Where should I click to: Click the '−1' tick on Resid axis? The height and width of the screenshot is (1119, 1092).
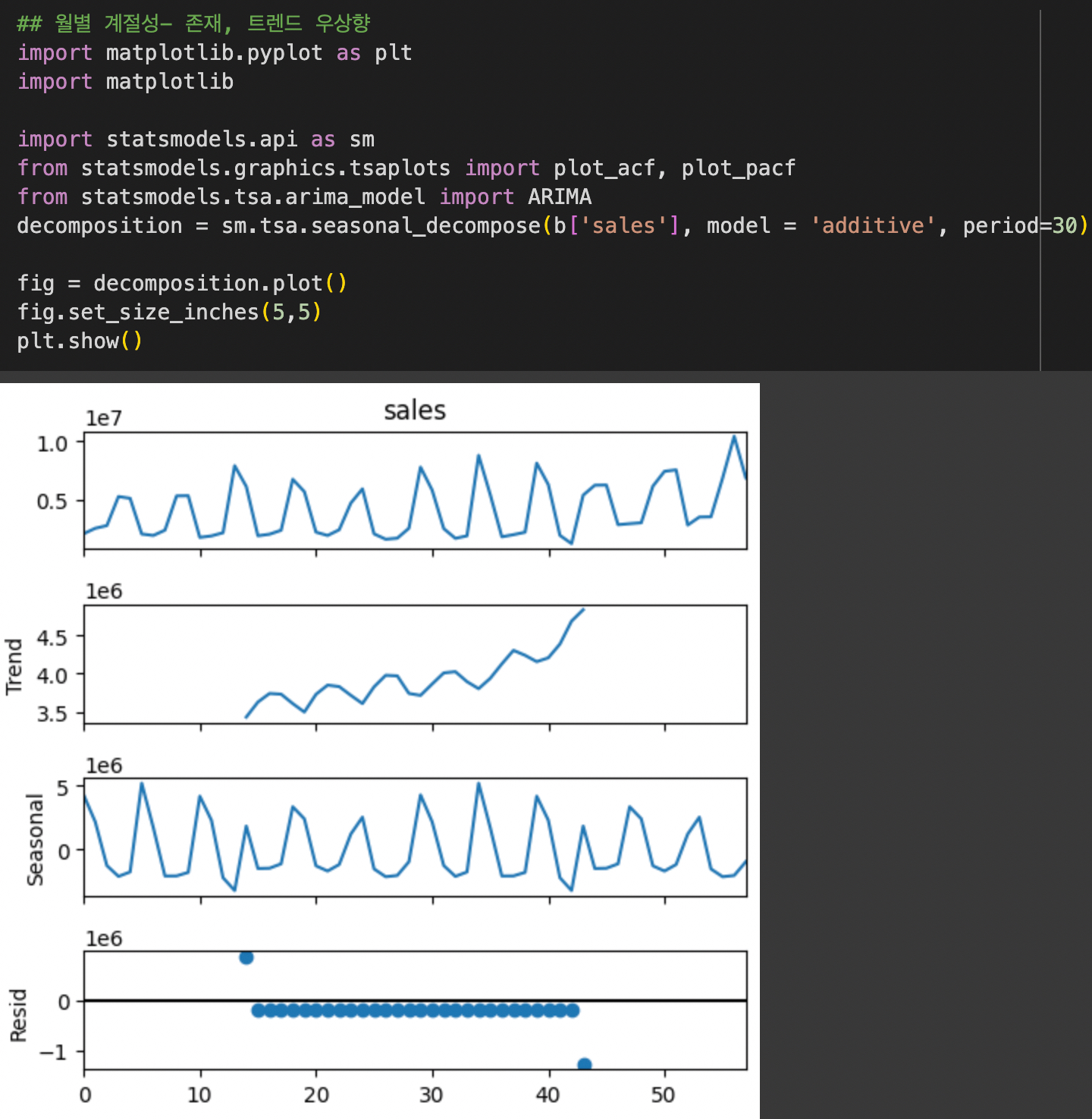point(53,1052)
